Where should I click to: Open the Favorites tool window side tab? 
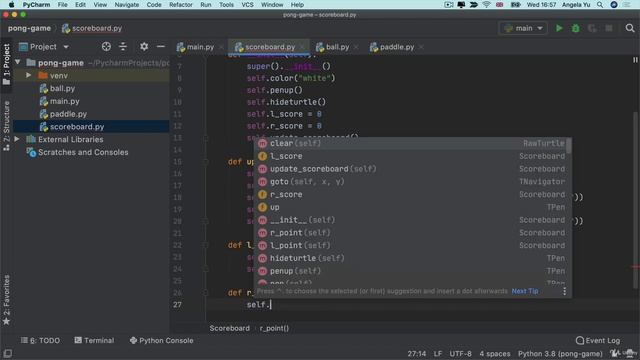coord(6,300)
